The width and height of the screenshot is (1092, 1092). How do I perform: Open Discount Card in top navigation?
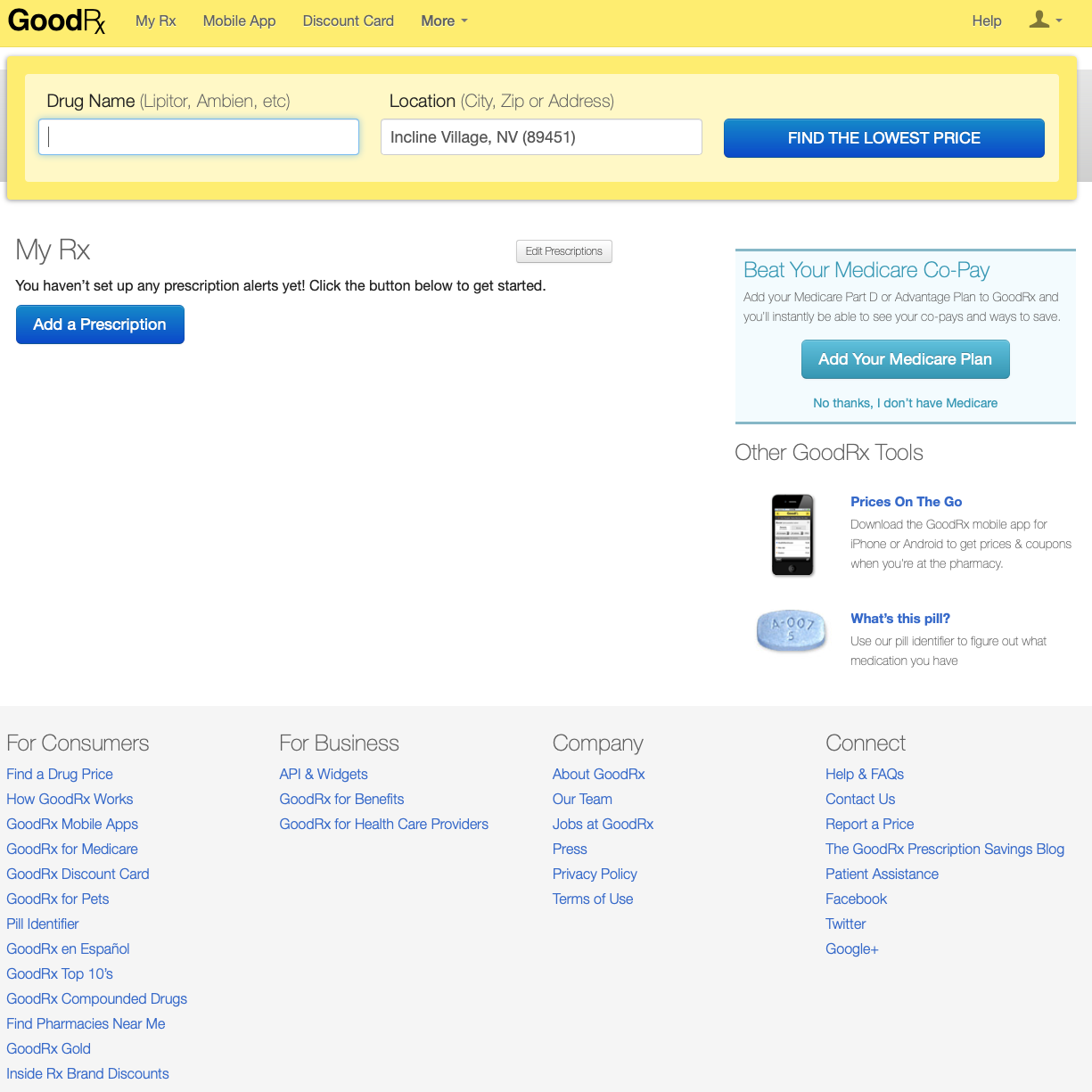click(349, 21)
